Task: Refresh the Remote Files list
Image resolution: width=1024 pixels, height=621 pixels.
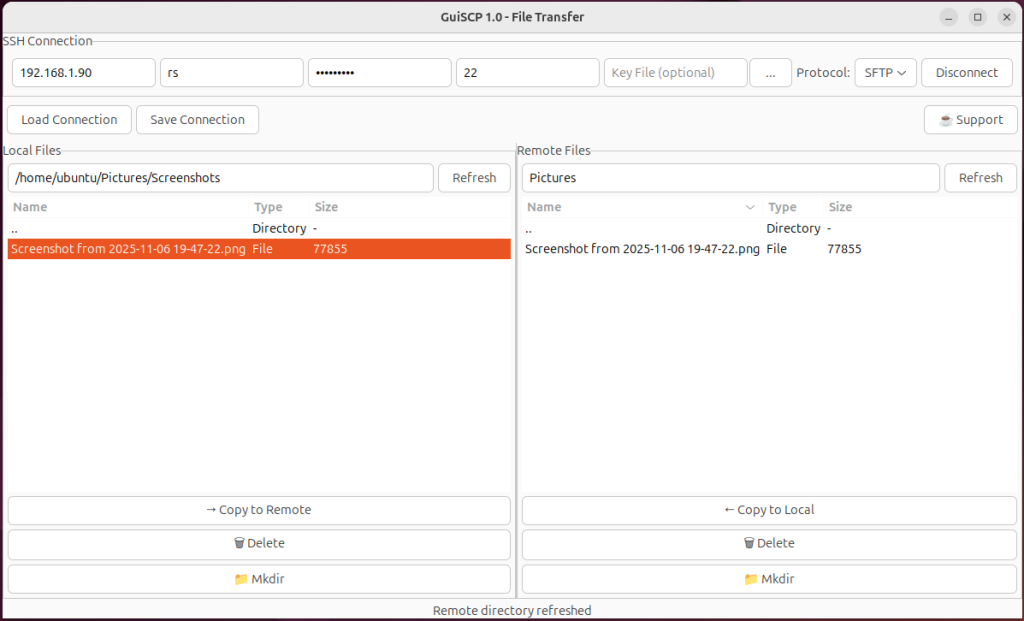Action: point(980,178)
